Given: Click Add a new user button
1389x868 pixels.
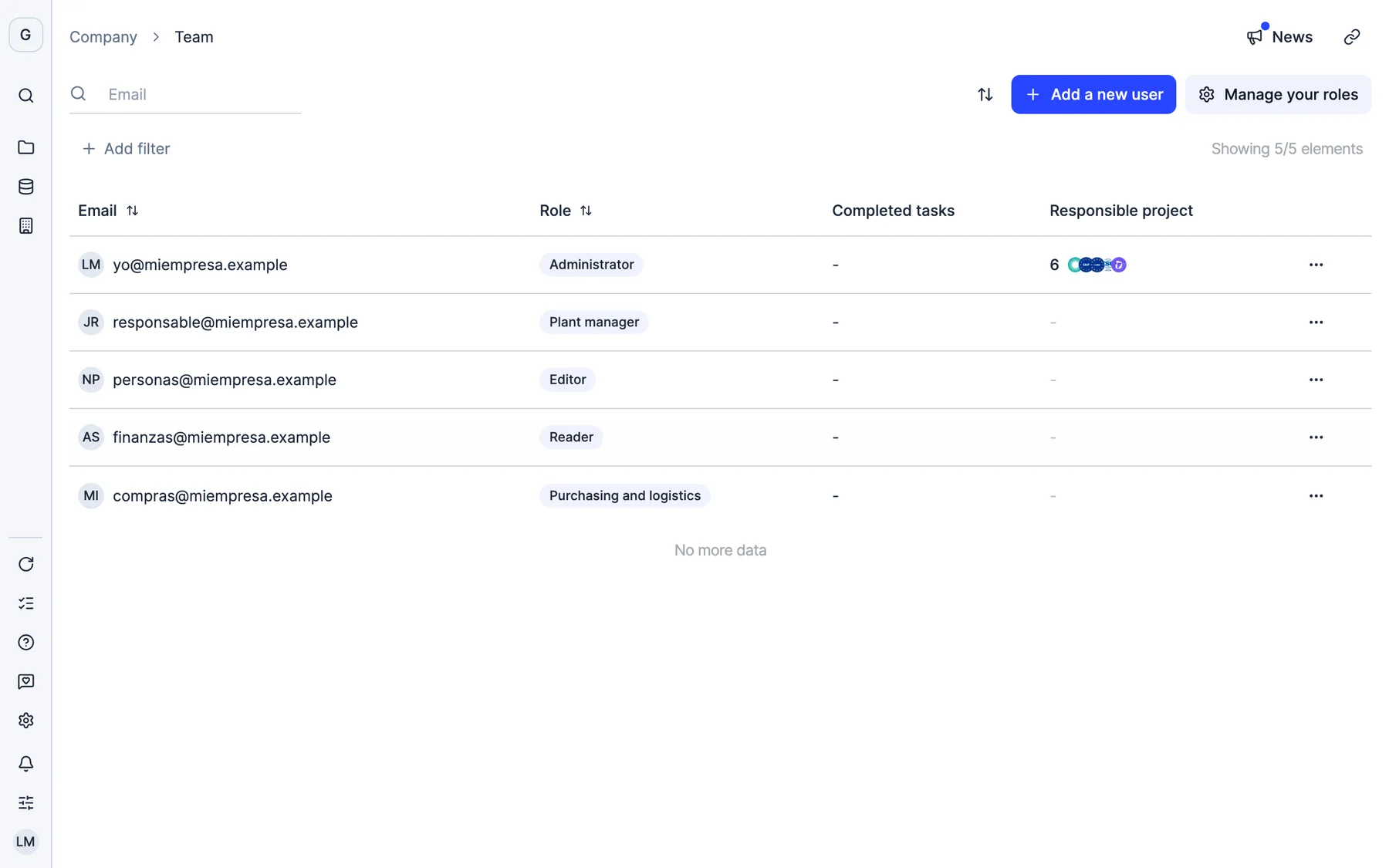Looking at the screenshot, I should click(x=1093, y=94).
